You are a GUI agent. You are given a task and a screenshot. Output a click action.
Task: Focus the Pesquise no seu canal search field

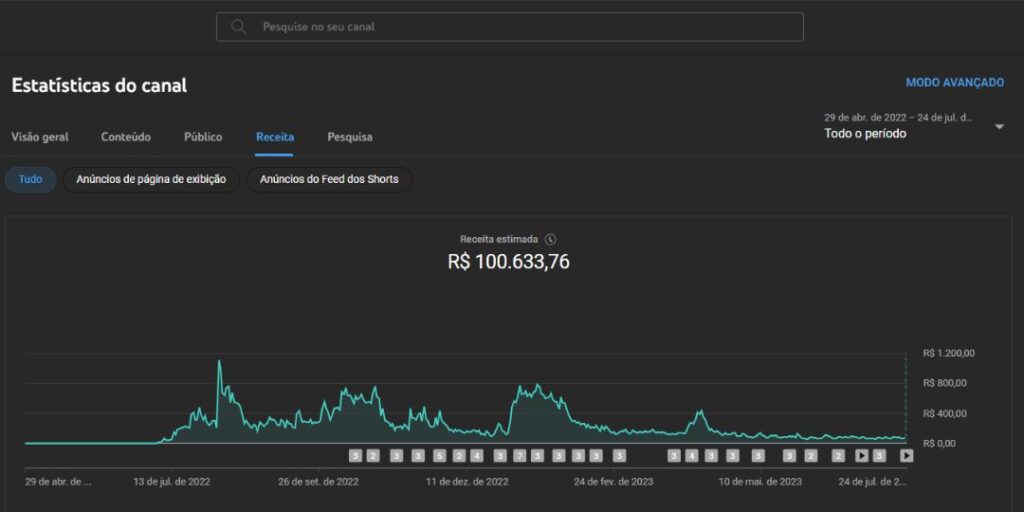click(x=509, y=27)
